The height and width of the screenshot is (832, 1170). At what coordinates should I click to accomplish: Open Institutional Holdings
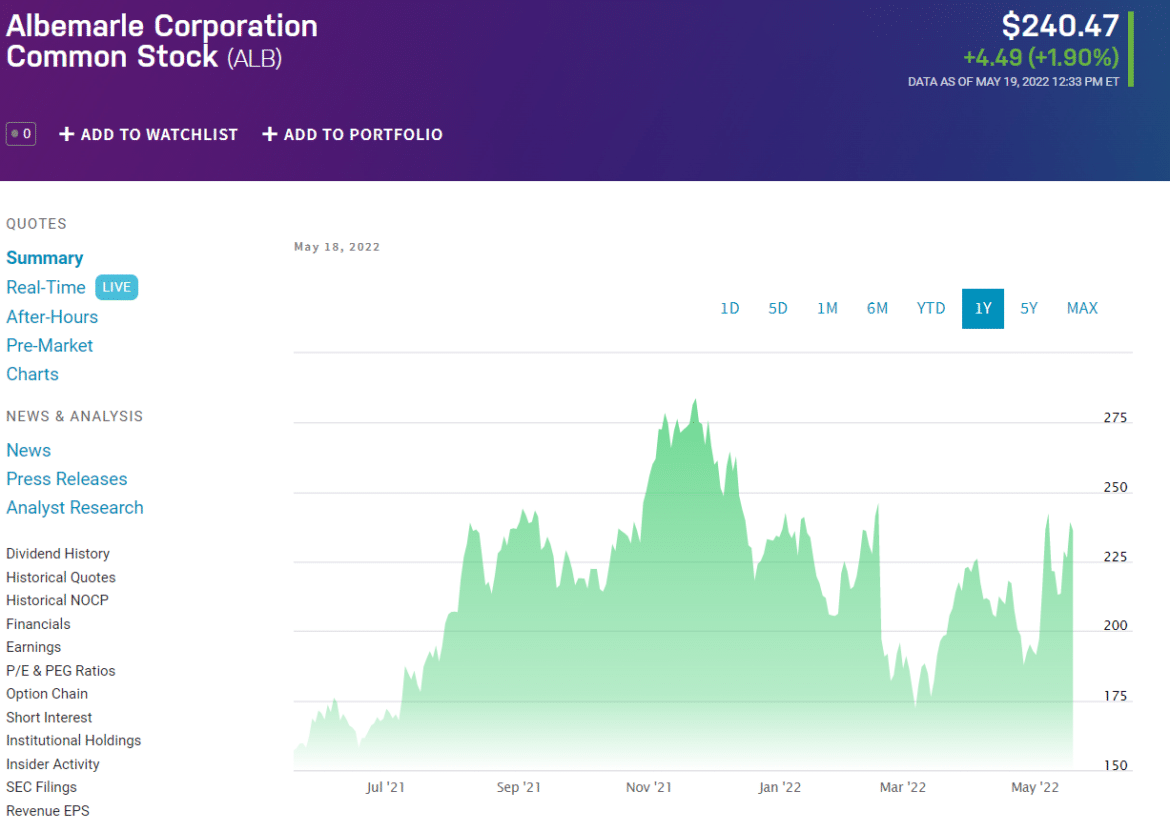tap(74, 741)
